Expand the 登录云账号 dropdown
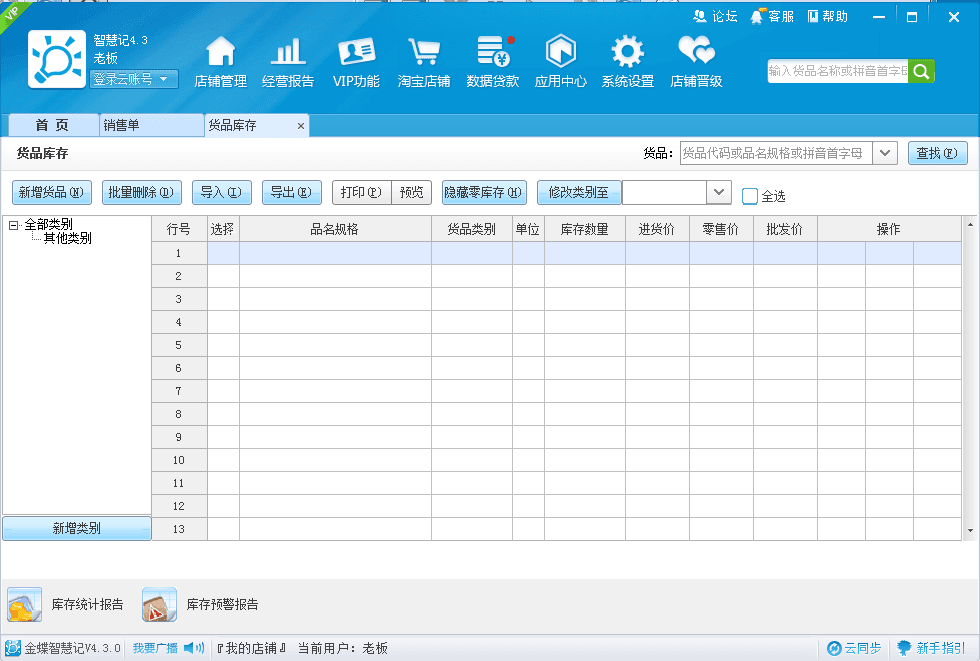 pos(135,79)
